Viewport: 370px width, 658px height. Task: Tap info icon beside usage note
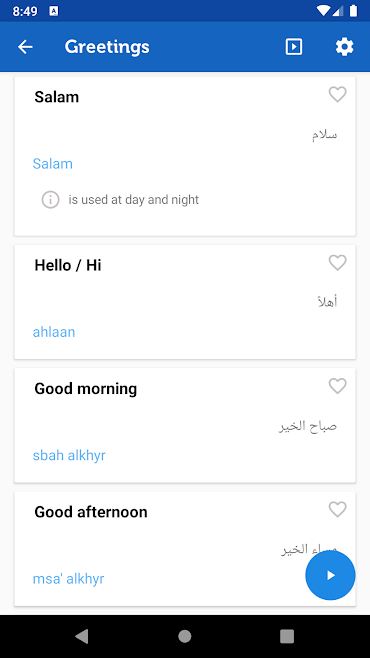[x=50, y=199]
